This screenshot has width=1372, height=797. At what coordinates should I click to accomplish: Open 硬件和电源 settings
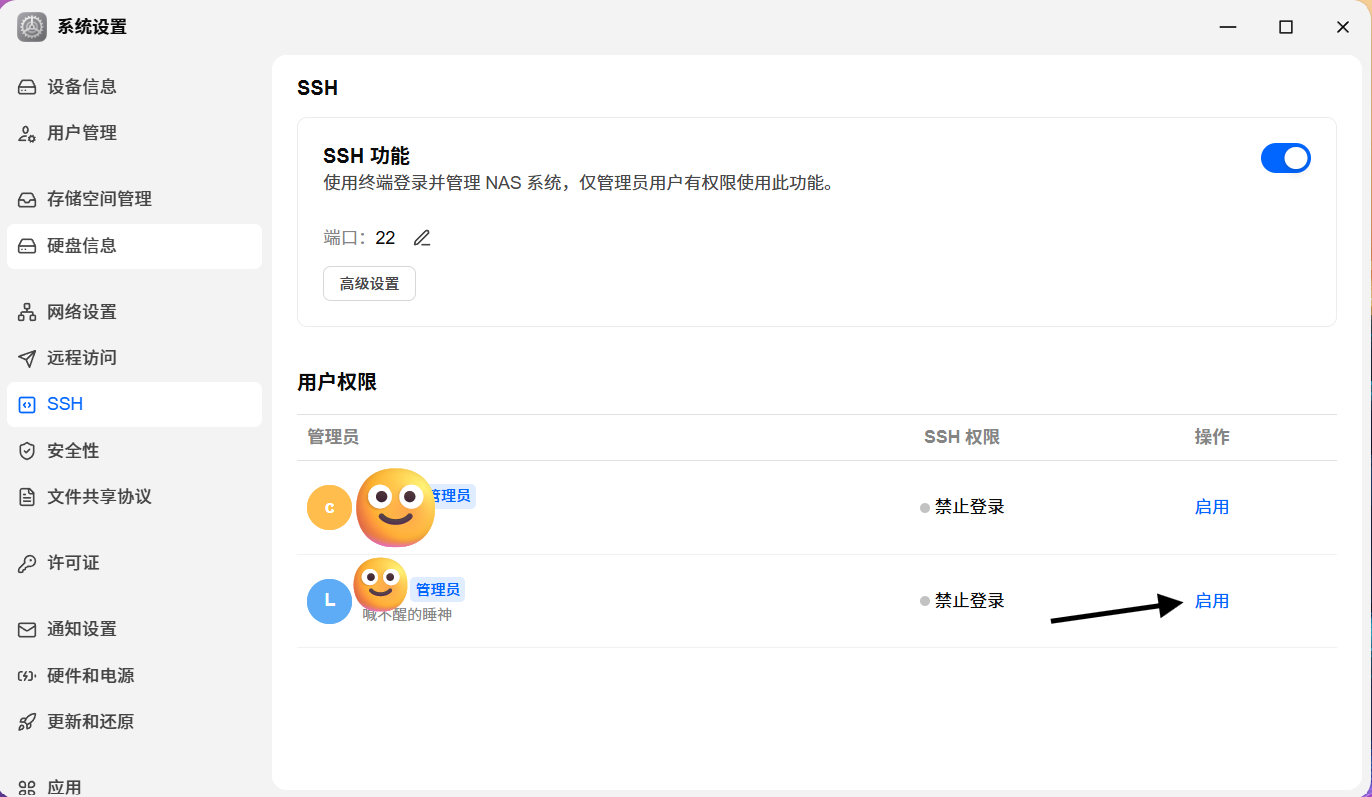134,676
